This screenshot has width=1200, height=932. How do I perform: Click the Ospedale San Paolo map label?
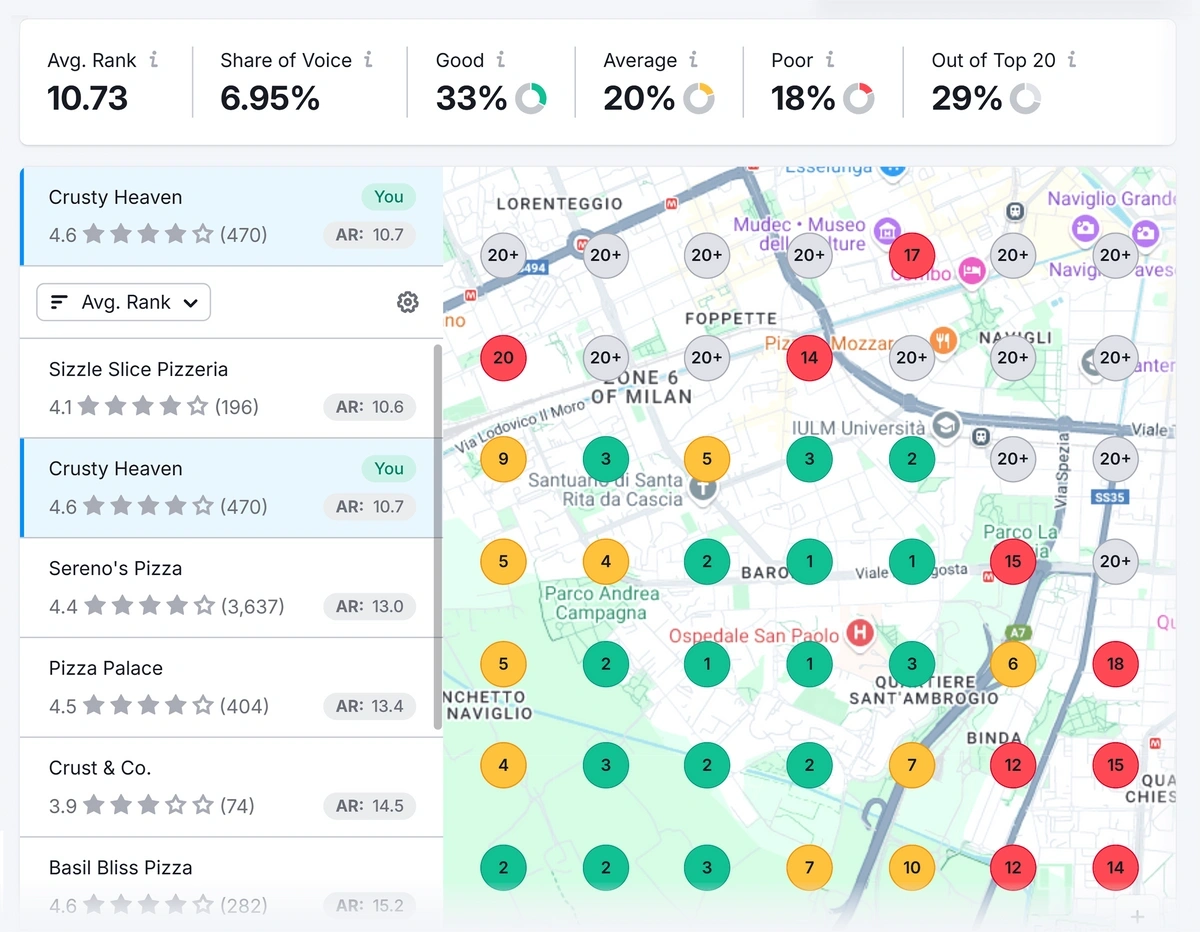point(754,636)
